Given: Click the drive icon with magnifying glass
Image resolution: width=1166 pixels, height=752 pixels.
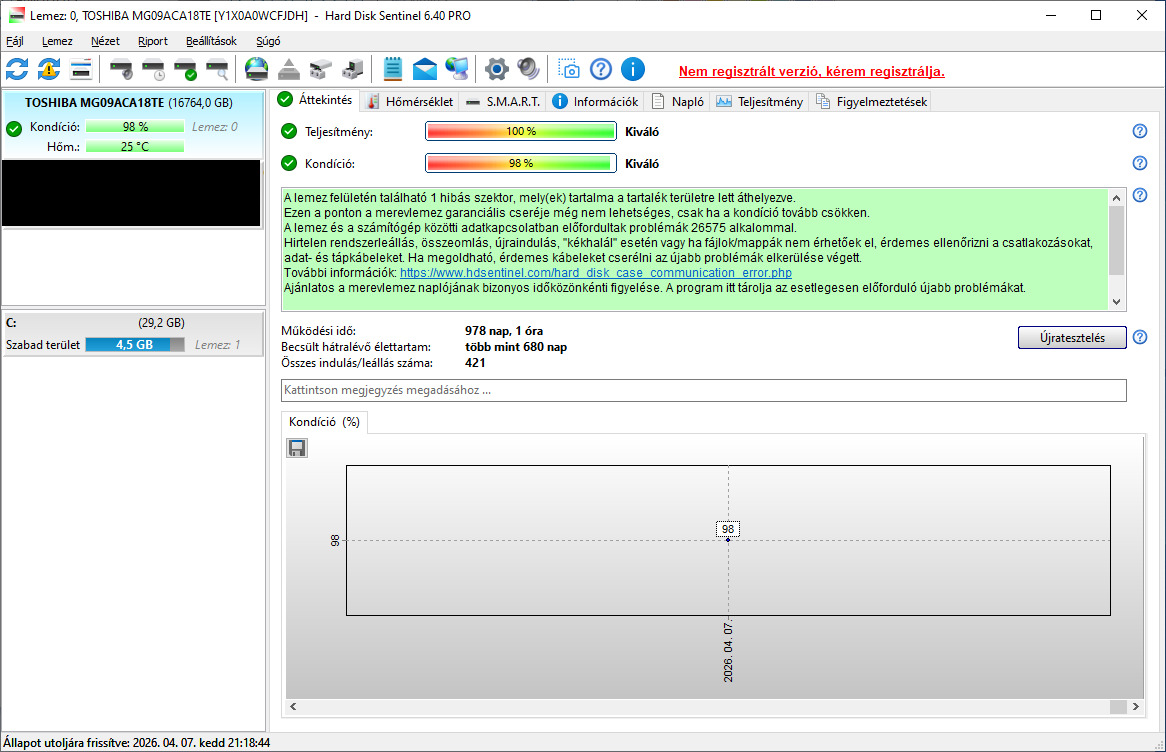Looking at the screenshot, I should 217,70.
